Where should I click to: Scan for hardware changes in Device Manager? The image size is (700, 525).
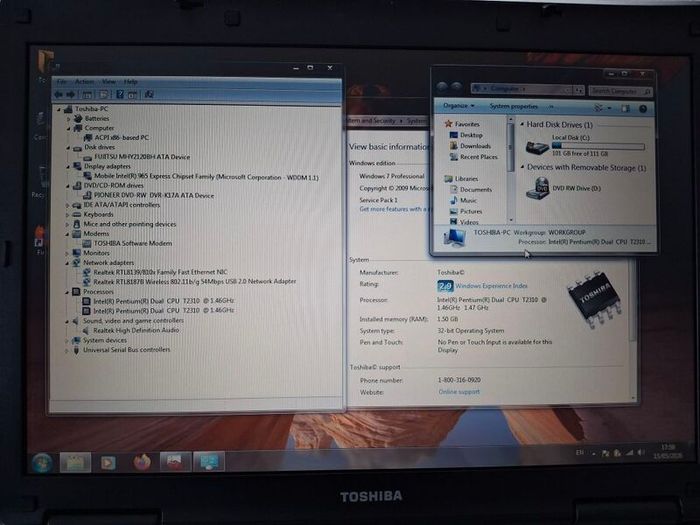[x=149, y=94]
